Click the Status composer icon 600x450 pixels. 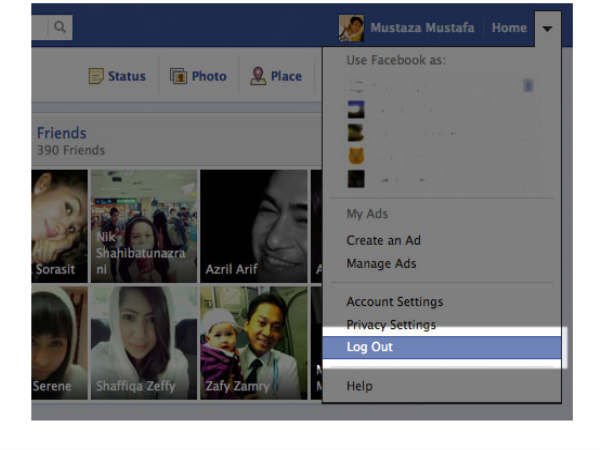point(97,76)
